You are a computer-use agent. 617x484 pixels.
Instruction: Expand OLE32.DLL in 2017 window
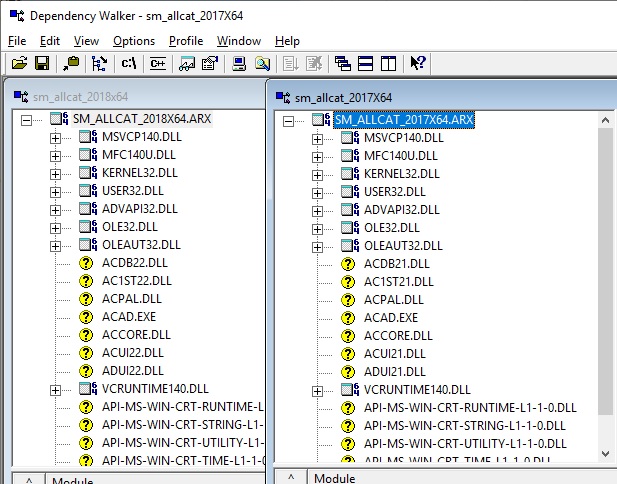point(318,229)
